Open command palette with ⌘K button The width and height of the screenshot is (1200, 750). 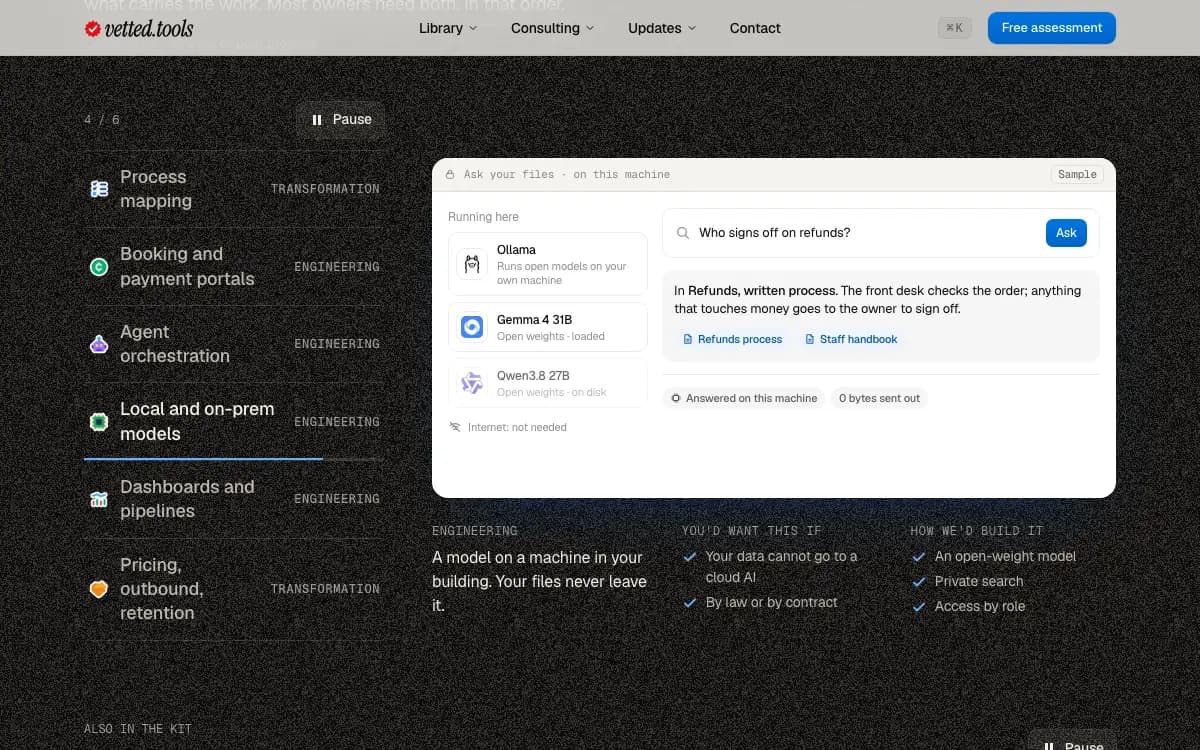click(955, 28)
